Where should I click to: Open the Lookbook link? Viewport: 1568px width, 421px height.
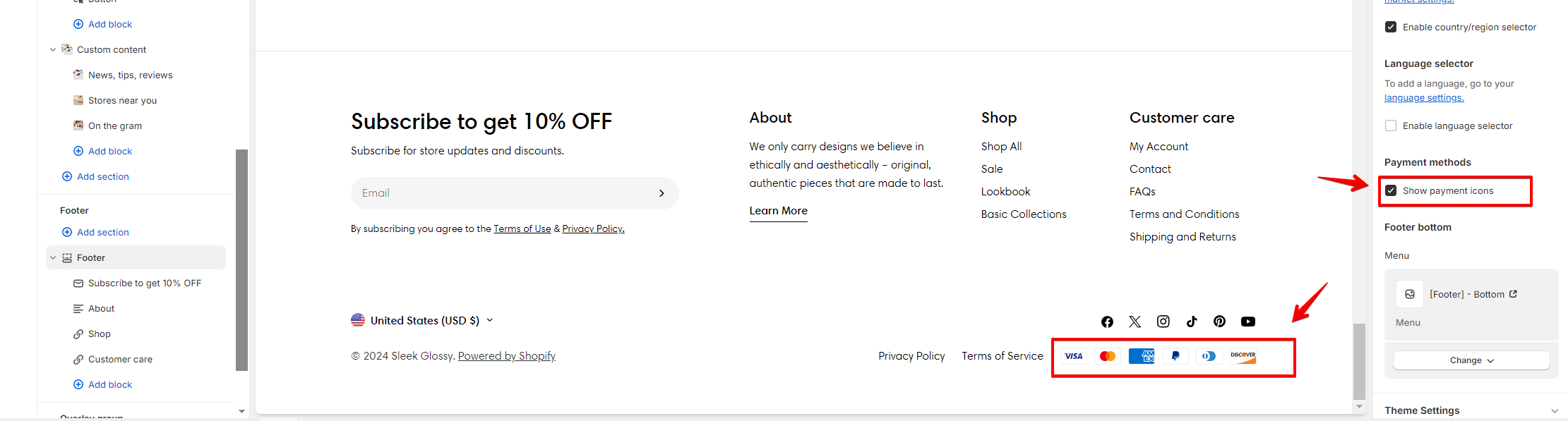[x=1005, y=192]
